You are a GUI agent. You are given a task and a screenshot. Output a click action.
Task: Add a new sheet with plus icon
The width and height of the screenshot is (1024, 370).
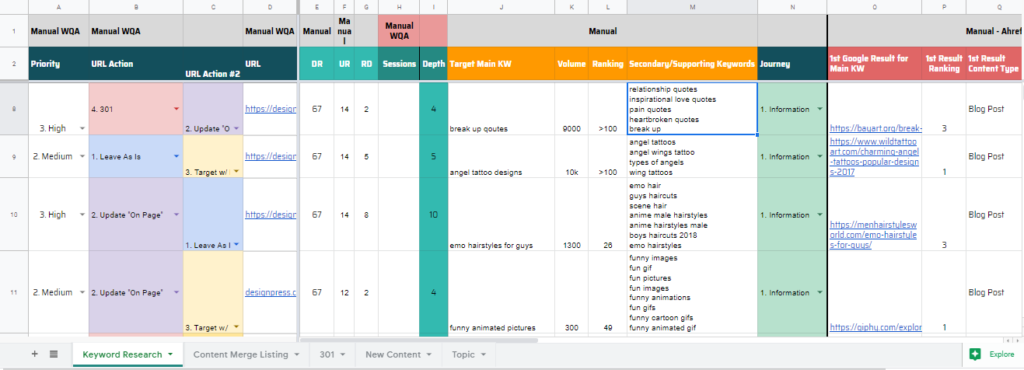click(35, 354)
